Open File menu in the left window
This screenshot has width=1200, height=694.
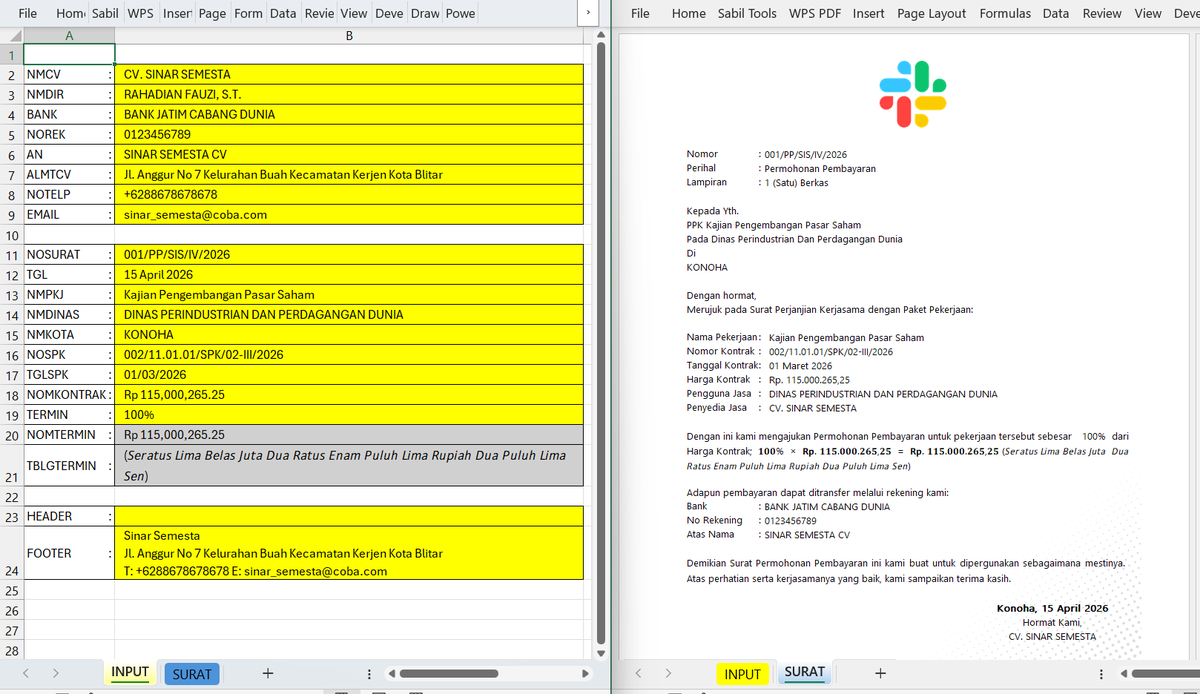point(28,13)
